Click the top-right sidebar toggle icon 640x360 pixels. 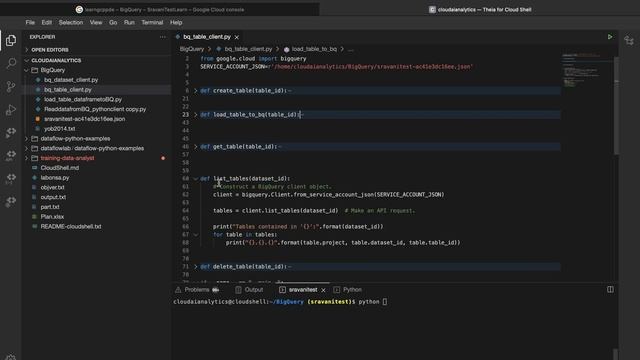[629, 40]
